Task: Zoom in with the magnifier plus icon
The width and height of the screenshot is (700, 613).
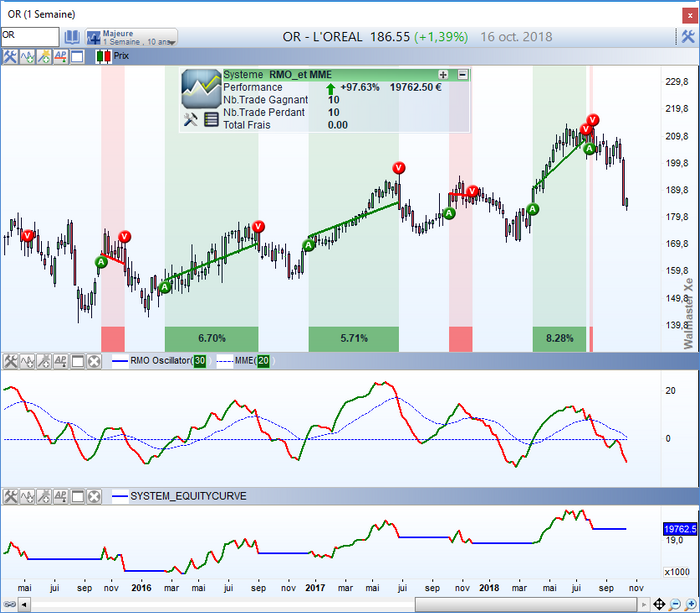Action: click(x=691, y=605)
